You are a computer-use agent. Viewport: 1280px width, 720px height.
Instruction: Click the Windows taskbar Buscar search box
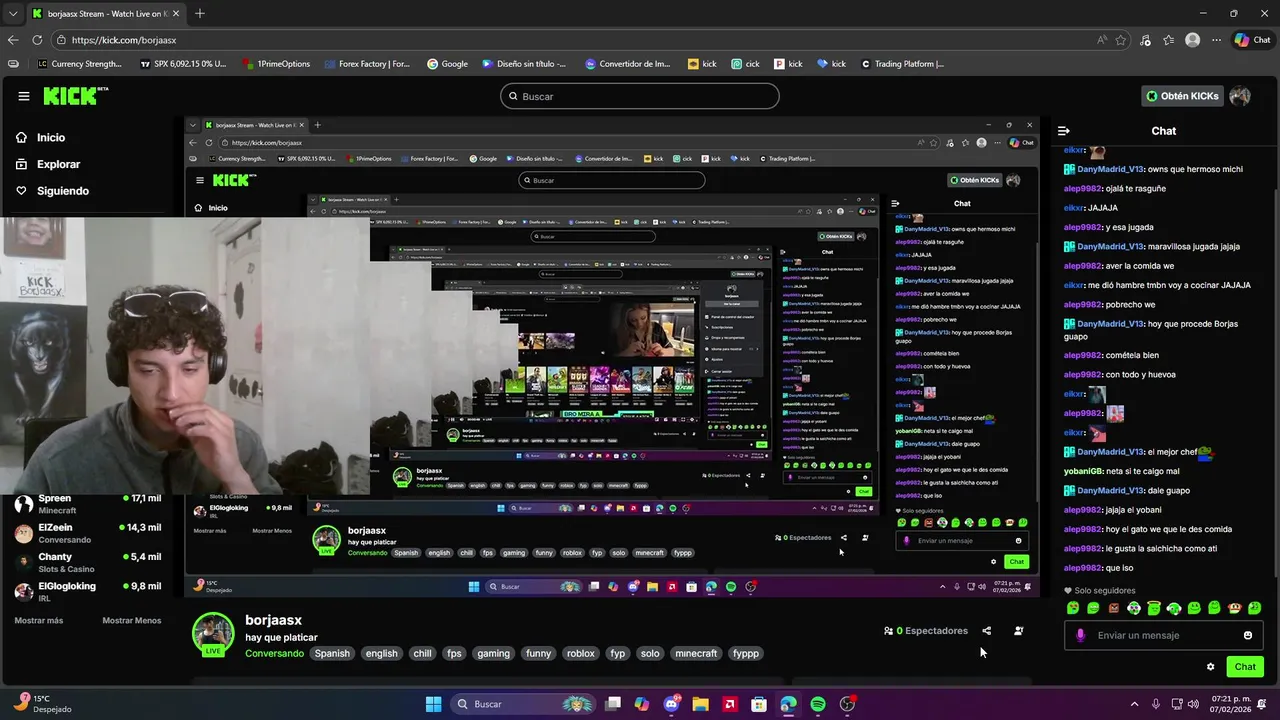pos(521,704)
